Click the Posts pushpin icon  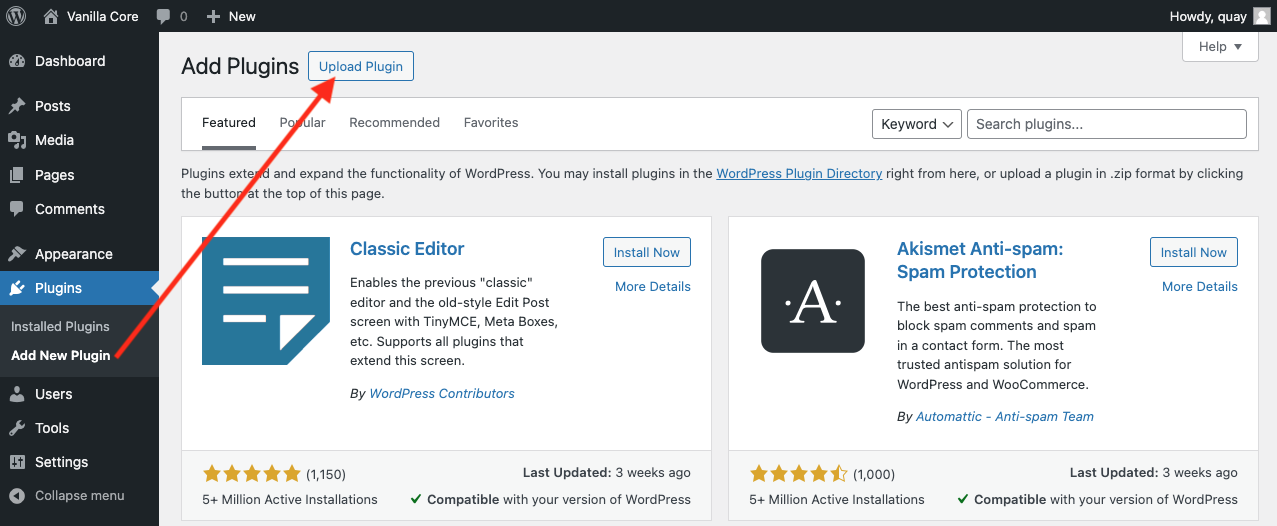(x=17, y=106)
